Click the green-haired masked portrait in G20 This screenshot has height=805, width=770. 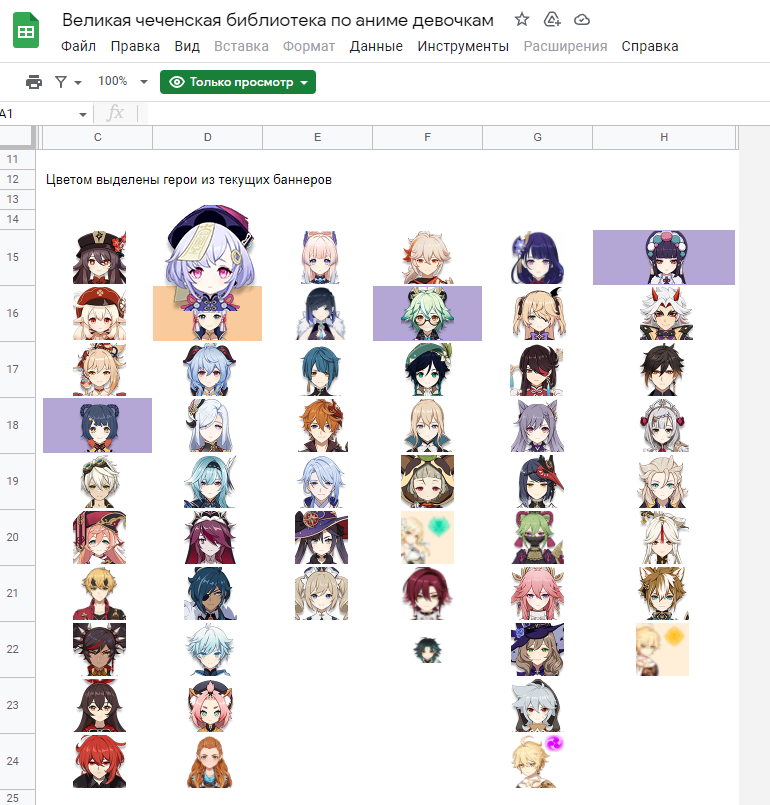tap(537, 537)
